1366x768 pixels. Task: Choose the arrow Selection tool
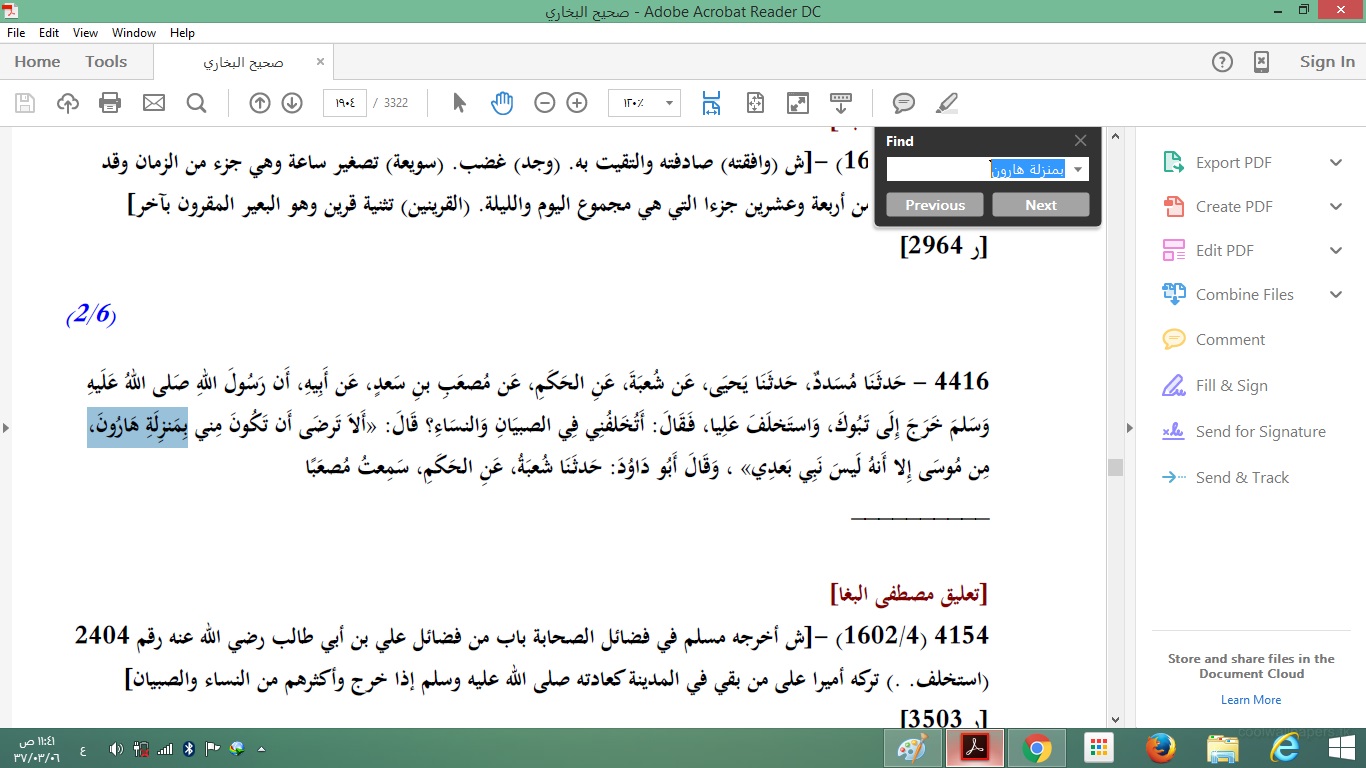459,103
